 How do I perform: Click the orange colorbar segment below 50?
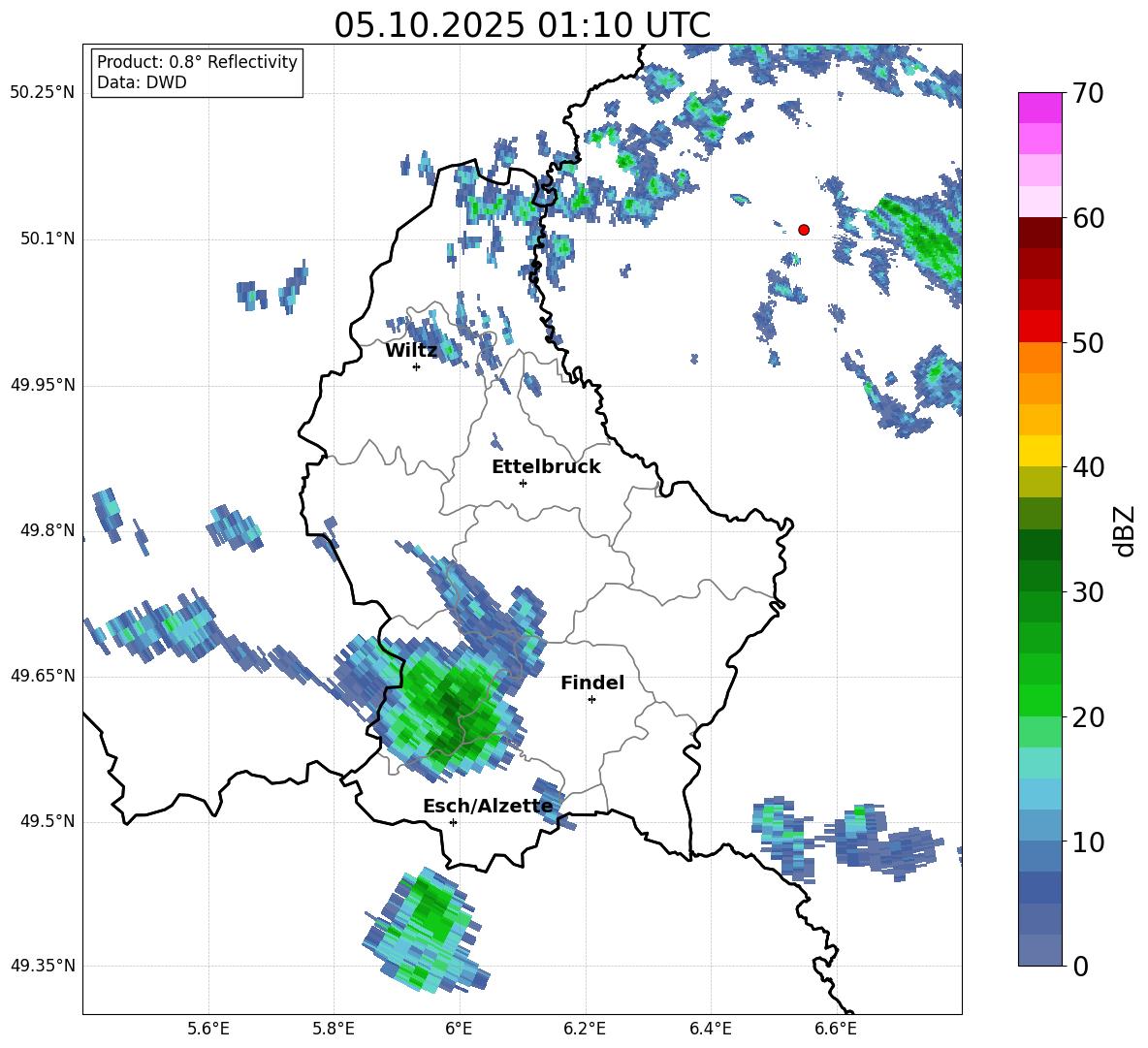[x=1039, y=358]
